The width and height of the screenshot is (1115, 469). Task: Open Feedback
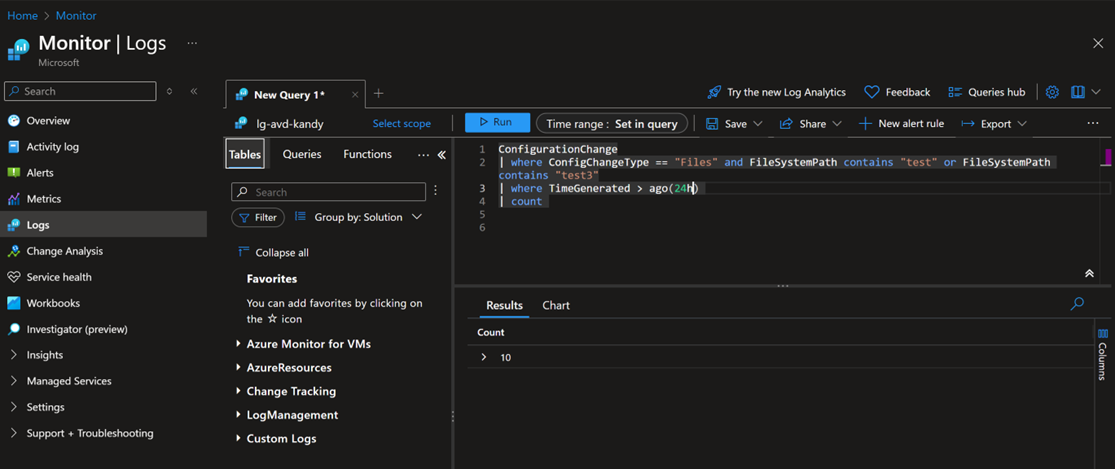pyautogui.click(x=897, y=92)
